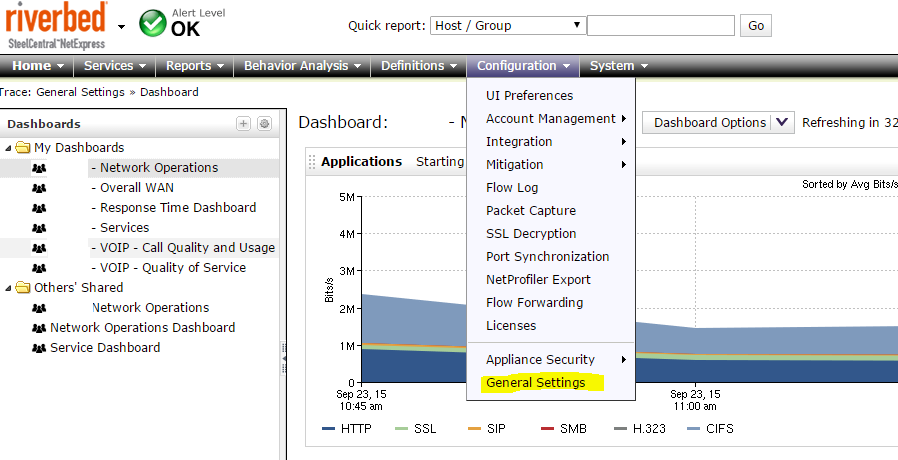
Task: Collapse the Others' Shared tree node
Action: coord(9,288)
